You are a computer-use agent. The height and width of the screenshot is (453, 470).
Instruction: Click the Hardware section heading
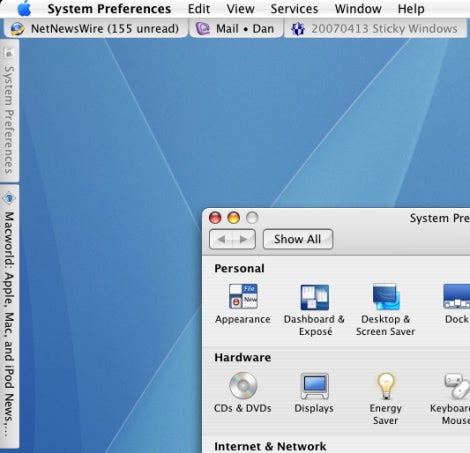pos(242,357)
